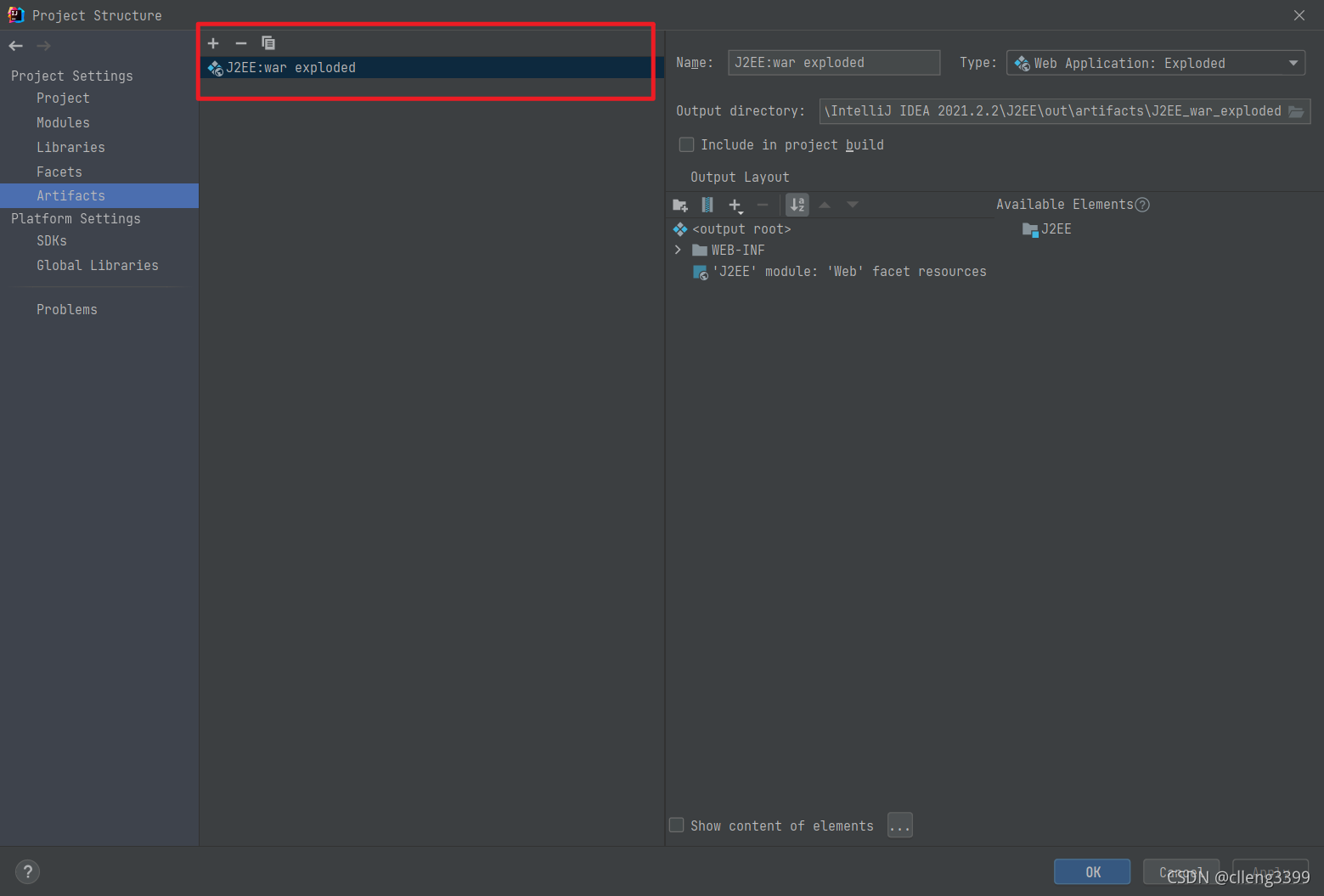Move output element down
Image resolution: width=1324 pixels, height=896 pixels.
(853, 205)
